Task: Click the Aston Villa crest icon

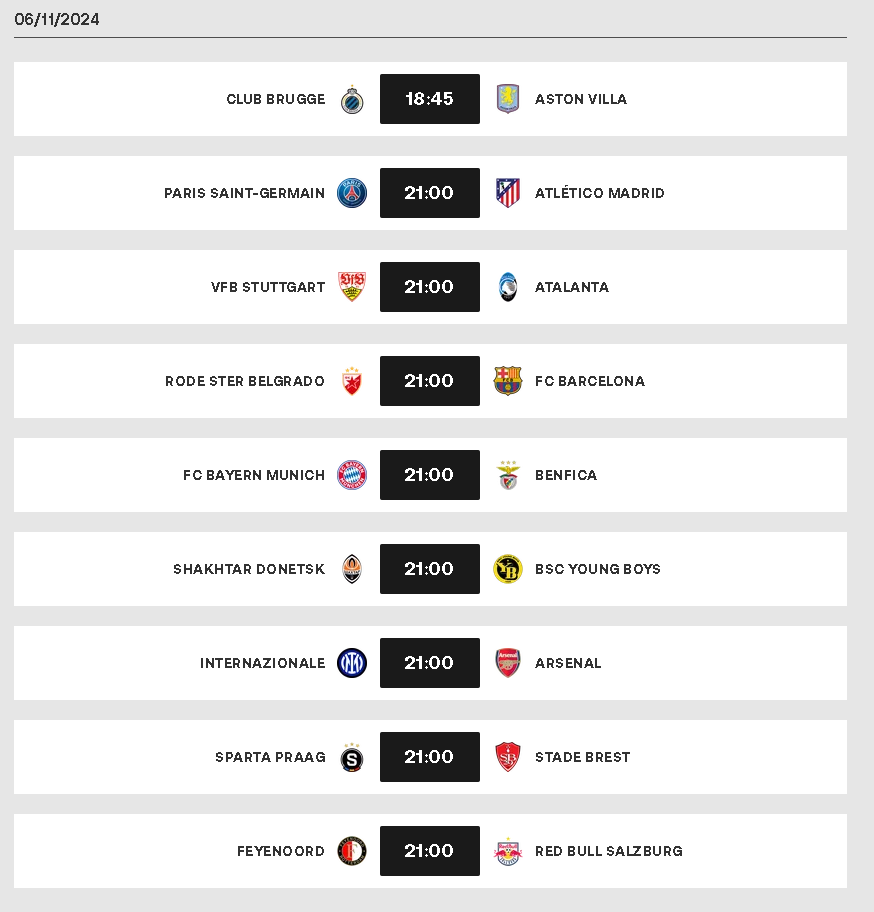Action: point(508,99)
